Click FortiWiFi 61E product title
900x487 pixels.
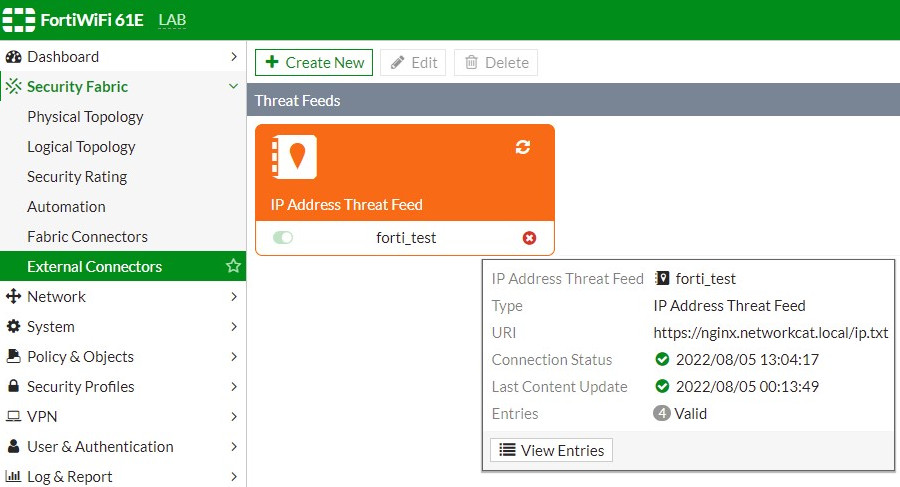[92, 20]
